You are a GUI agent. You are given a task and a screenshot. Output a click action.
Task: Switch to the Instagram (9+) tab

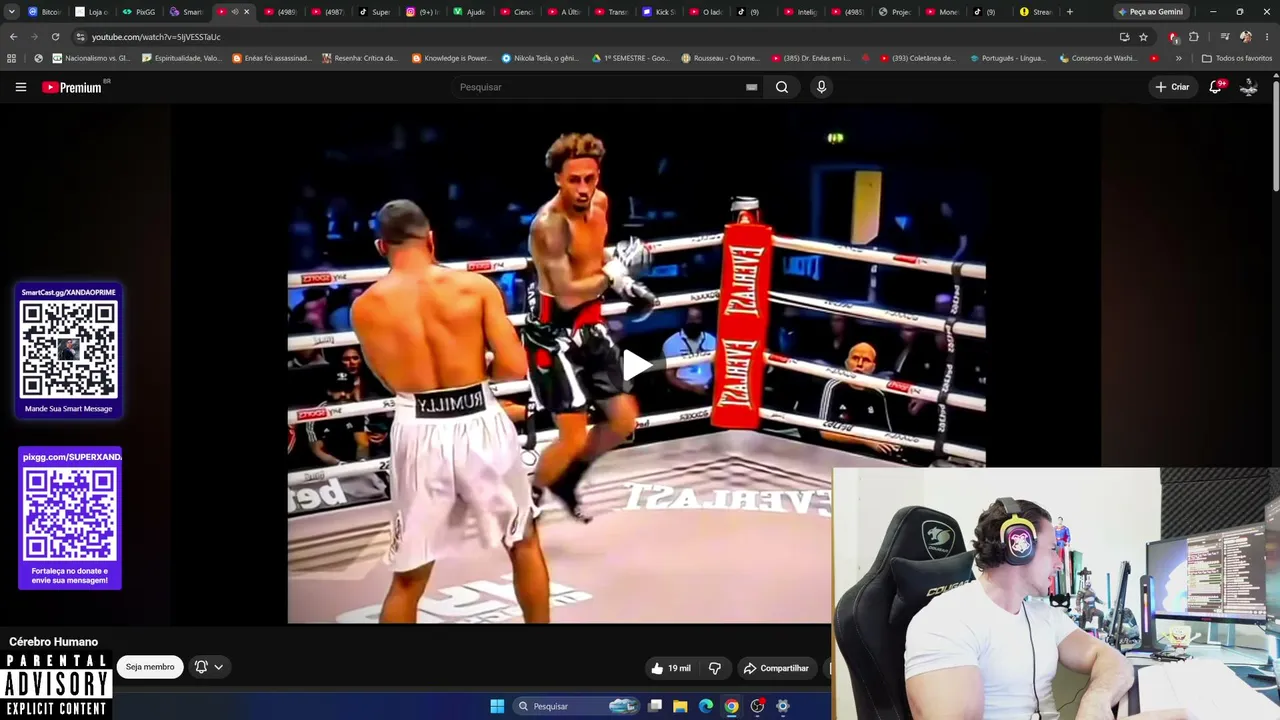pos(422,12)
